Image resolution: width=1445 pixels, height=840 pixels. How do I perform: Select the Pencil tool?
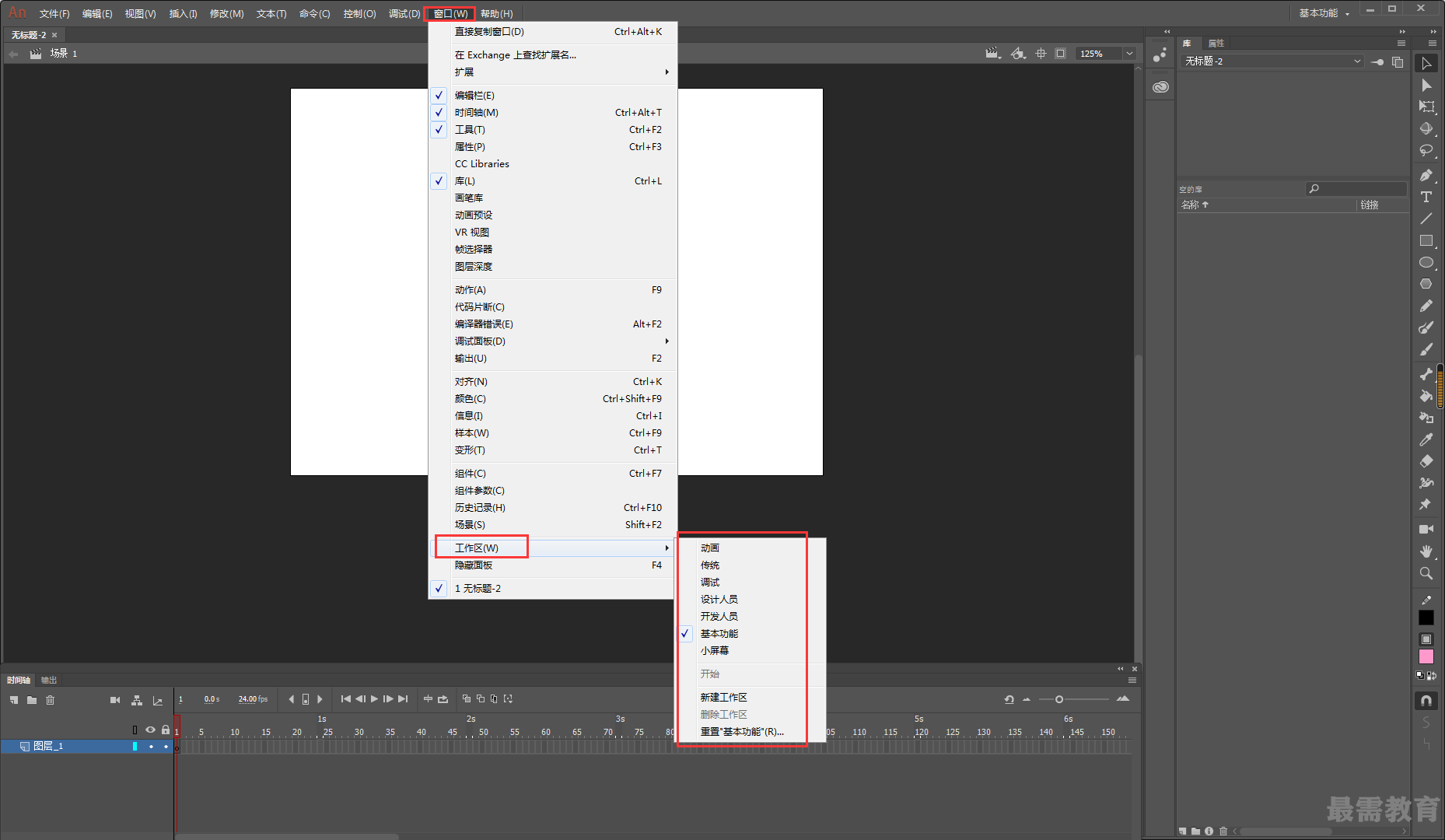1426,306
